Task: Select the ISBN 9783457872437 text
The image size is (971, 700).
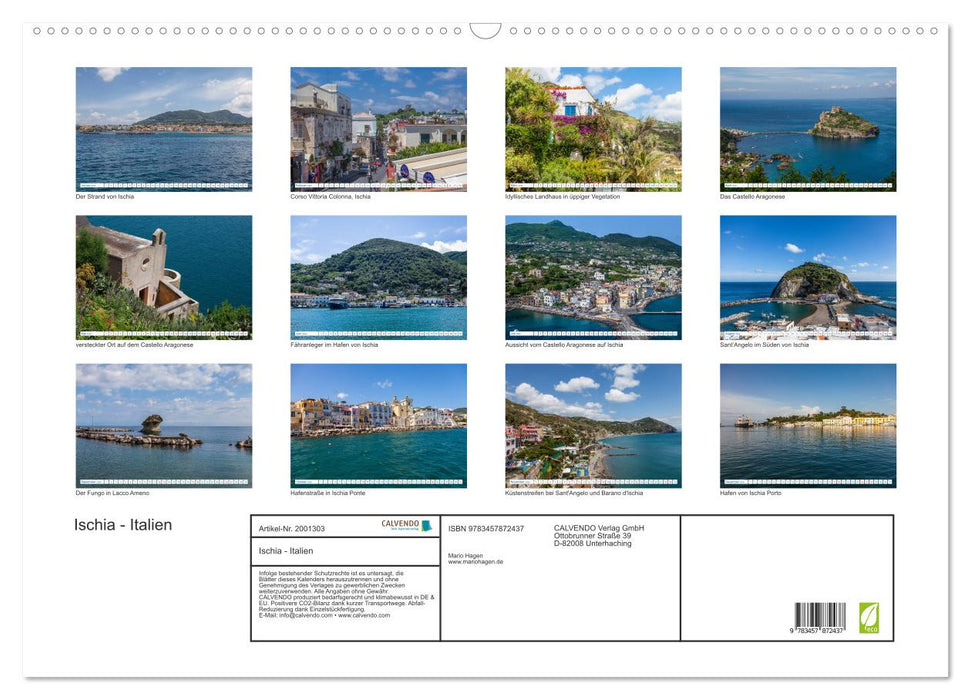Action: tap(487, 527)
